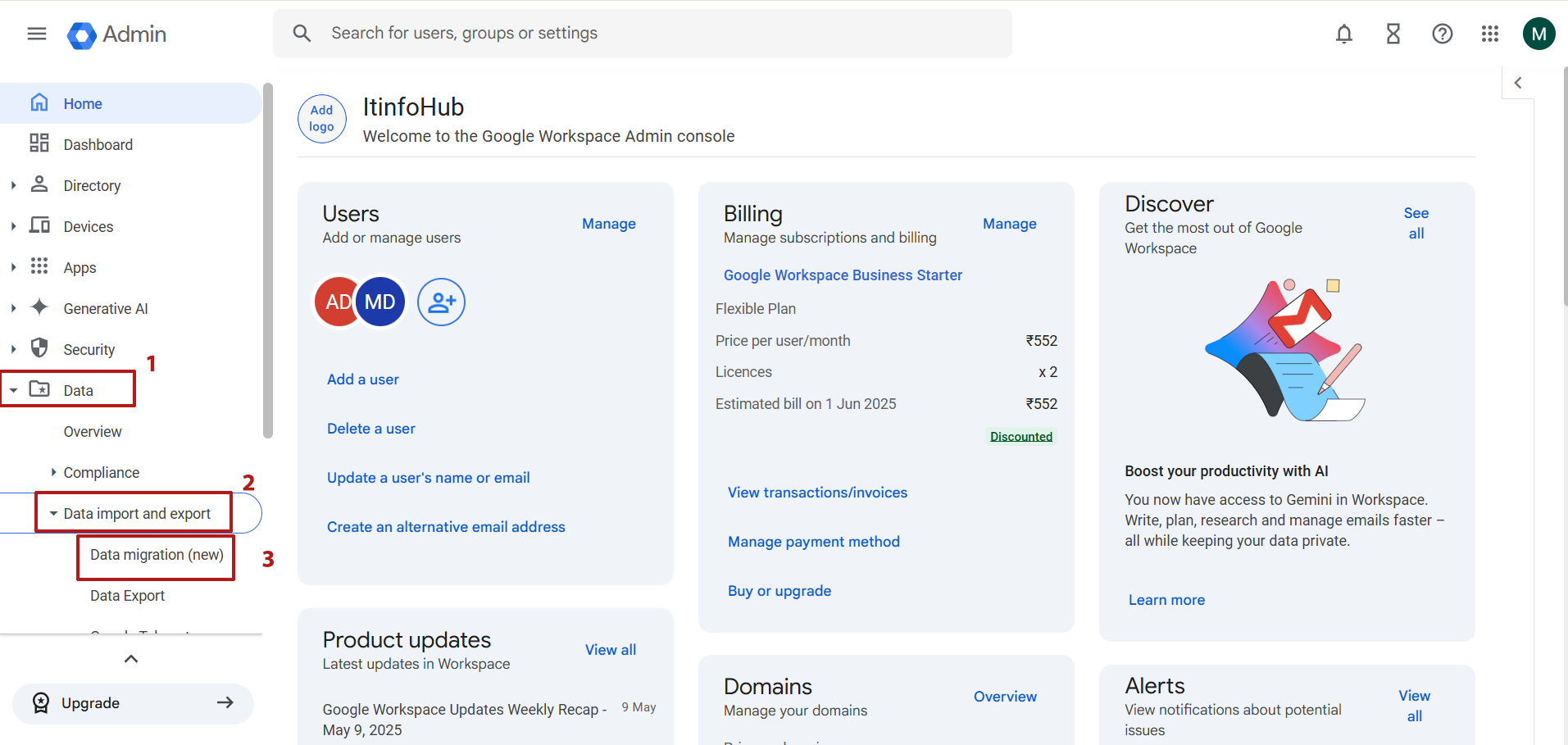This screenshot has width=1568, height=745.
Task: Open the notifications bell
Action: (1344, 34)
